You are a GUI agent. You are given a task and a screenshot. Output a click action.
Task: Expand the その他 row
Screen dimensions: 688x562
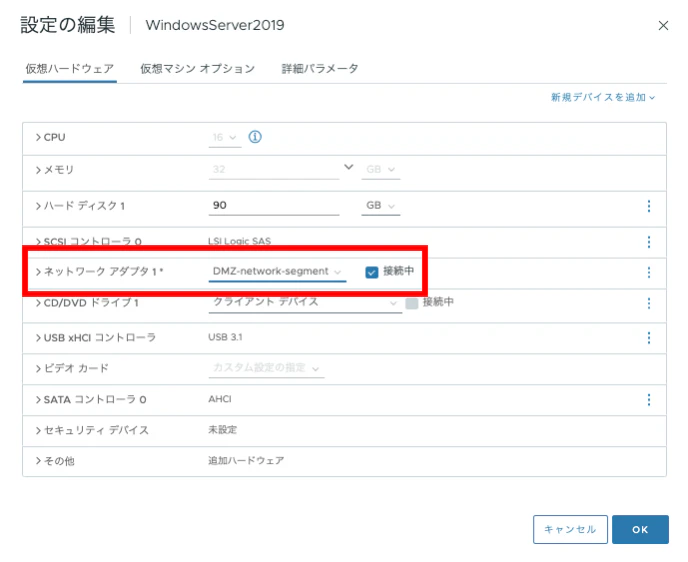38,461
